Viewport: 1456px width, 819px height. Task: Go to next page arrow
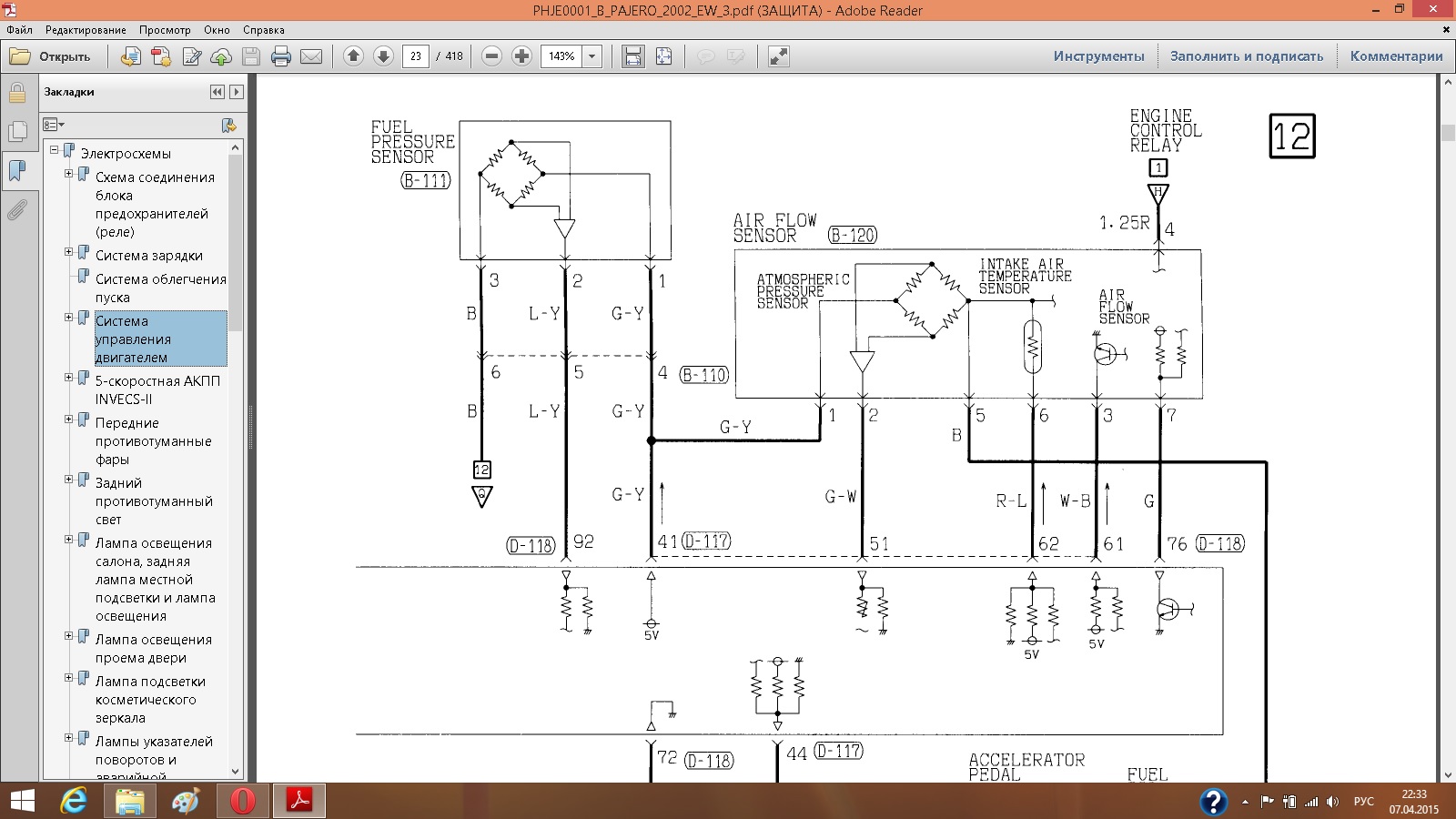coord(383,56)
